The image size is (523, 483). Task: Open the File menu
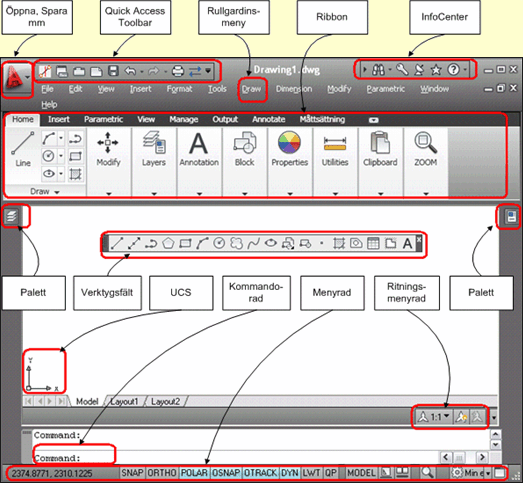pos(47,89)
